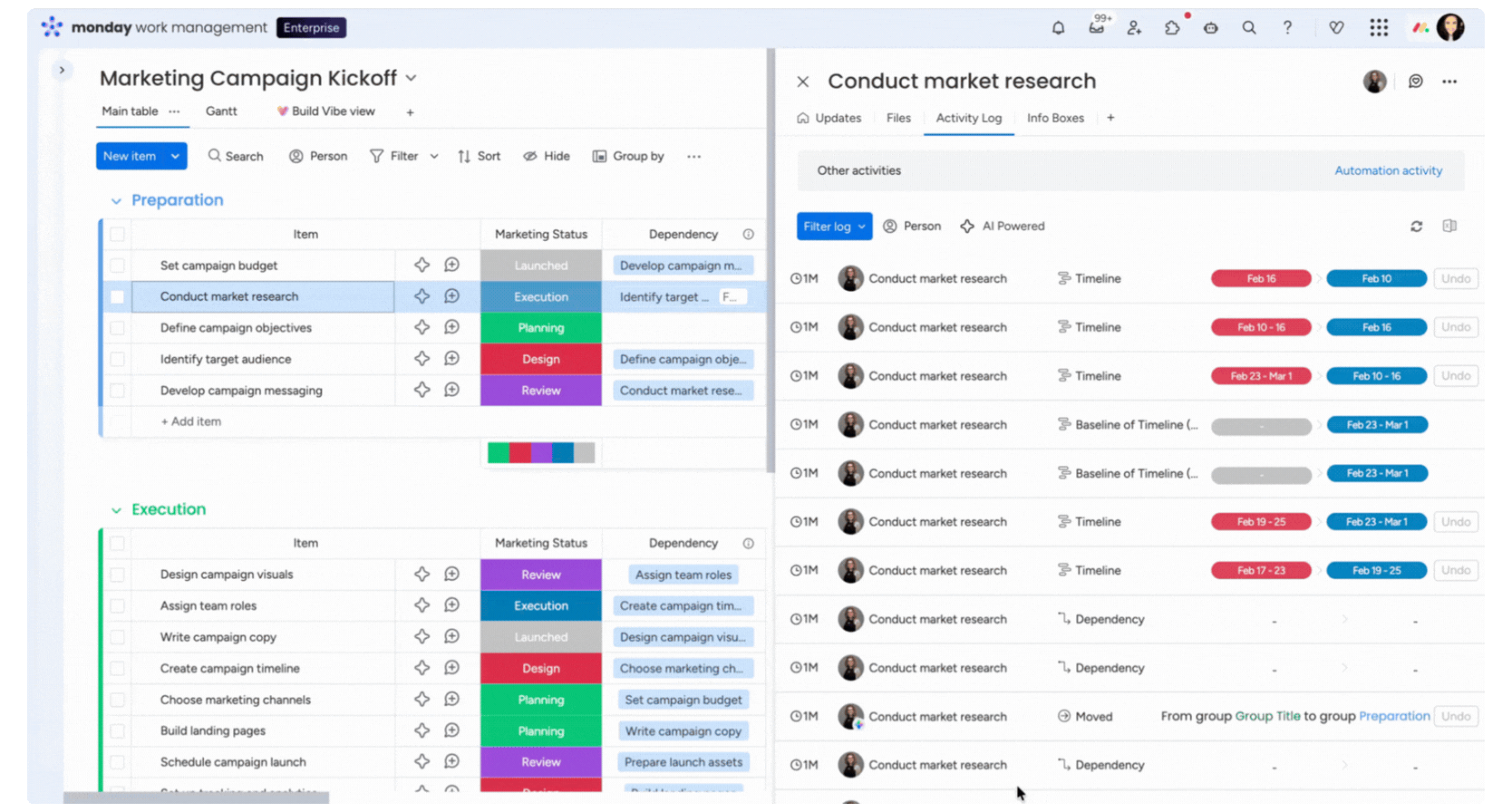Check the Set campaign budget row checkbox
Viewport: 1512px width, 812px height.
click(118, 266)
